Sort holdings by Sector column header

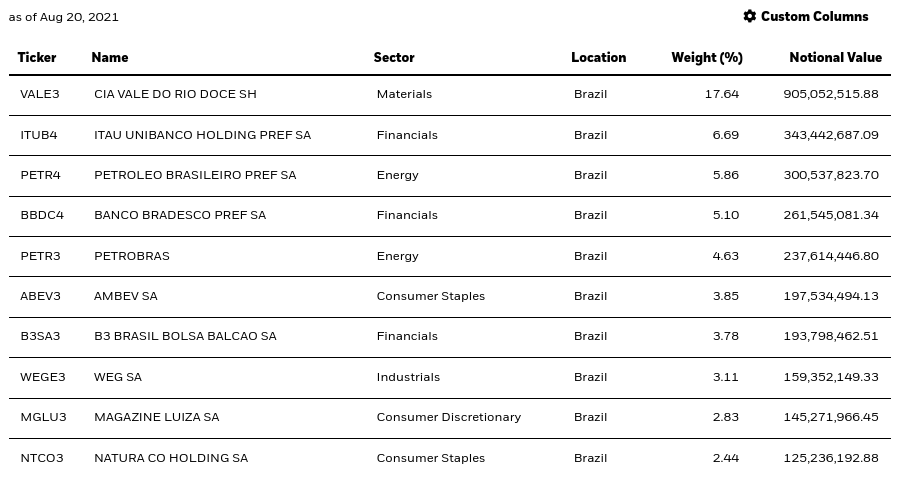[x=394, y=57]
